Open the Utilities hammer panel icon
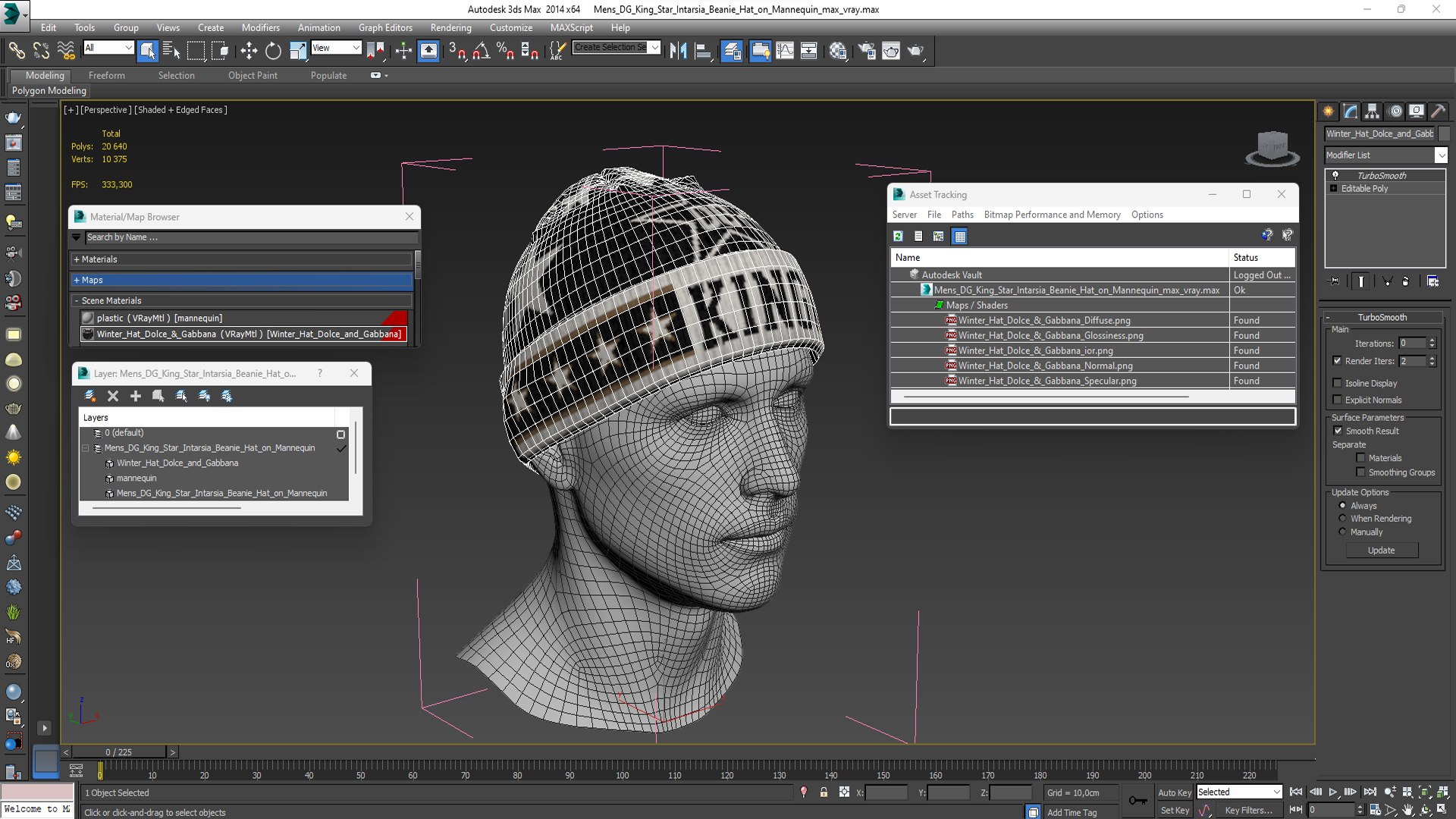Viewport: 1456px width, 819px height. click(x=1439, y=111)
